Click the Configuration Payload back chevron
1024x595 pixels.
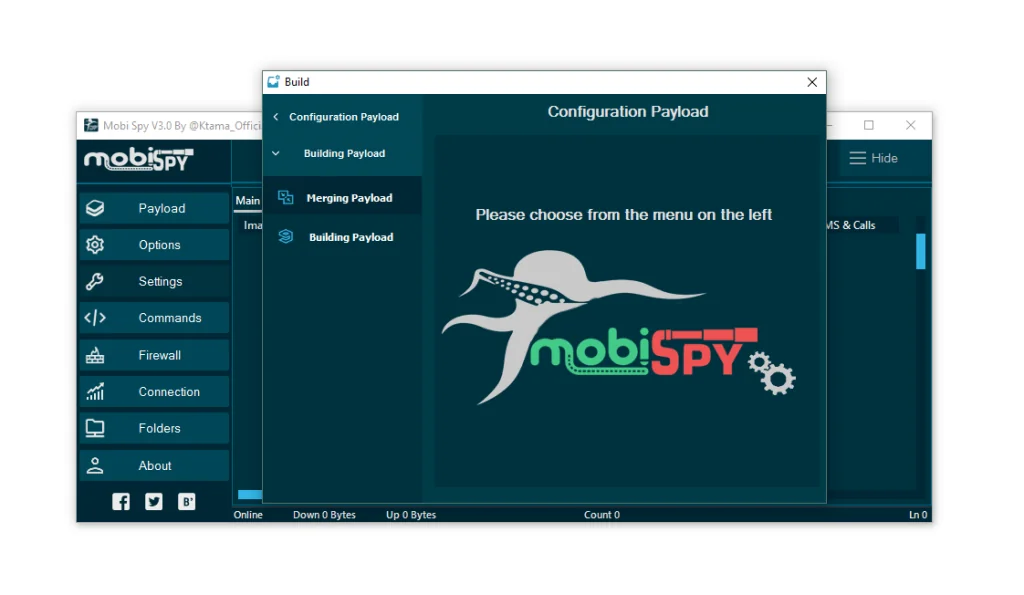click(275, 116)
